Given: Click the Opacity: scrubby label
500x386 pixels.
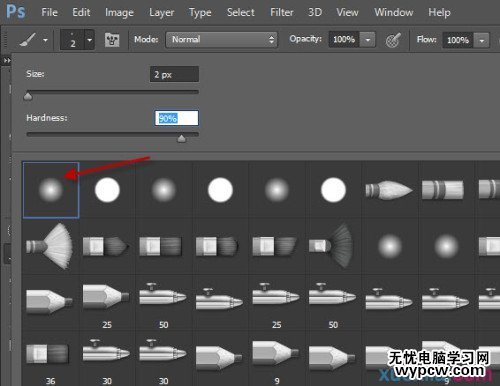Looking at the screenshot, I should [305, 39].
